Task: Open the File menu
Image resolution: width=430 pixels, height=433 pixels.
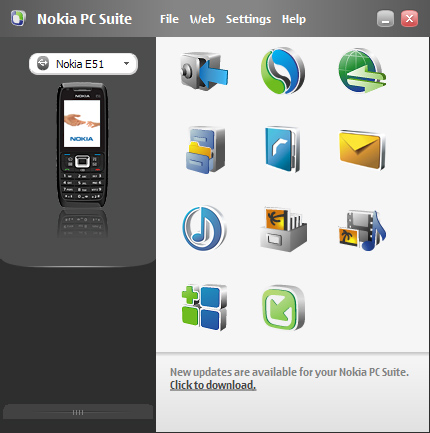Action: click(169, 19)
